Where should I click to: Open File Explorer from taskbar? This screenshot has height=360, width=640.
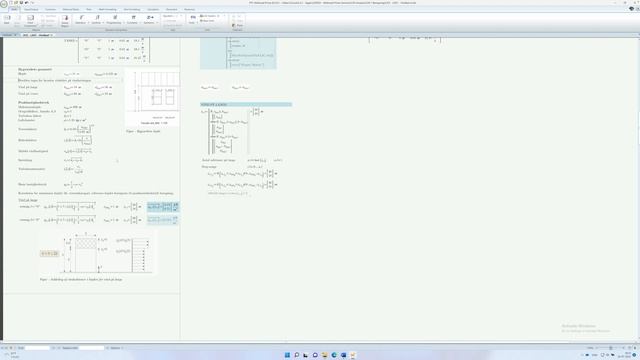click(x=324, y=355)
